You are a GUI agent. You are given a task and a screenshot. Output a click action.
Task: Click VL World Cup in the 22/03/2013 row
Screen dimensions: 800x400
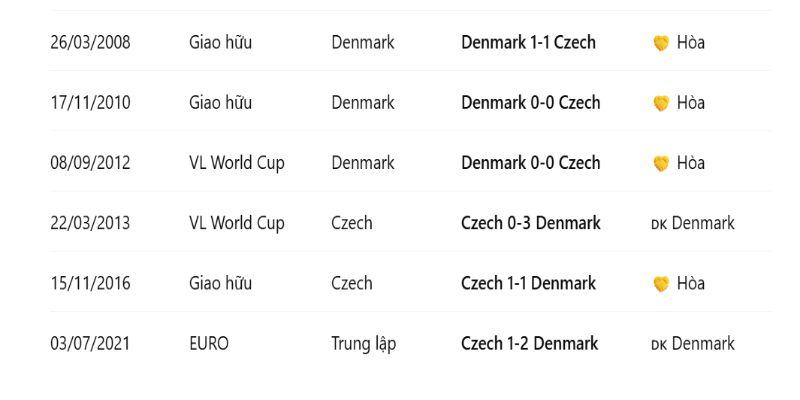(x=236, y=223)
